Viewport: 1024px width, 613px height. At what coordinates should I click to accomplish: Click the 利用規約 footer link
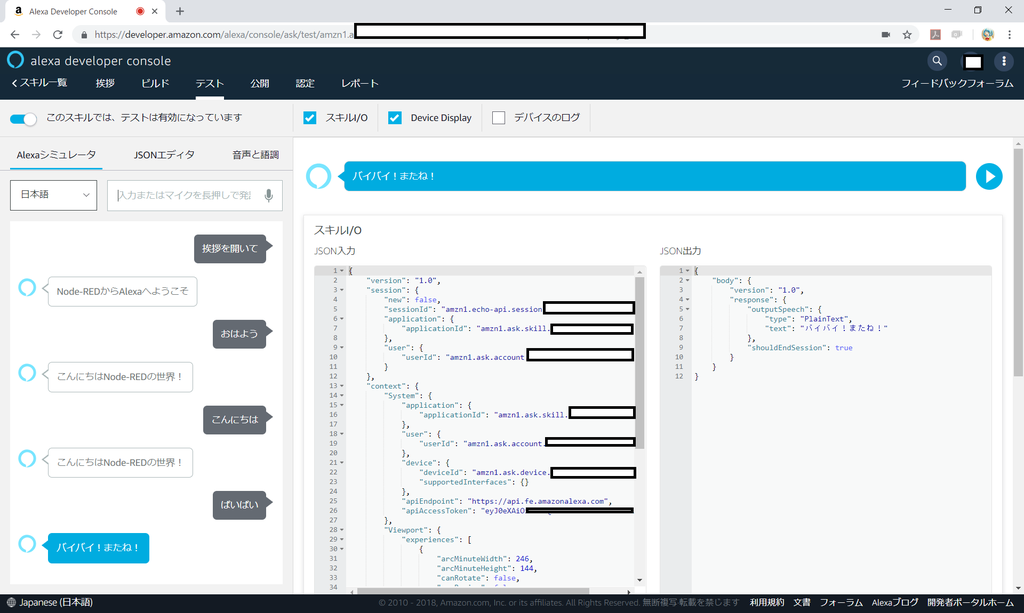pyautogui.click(x=767, y=602)
